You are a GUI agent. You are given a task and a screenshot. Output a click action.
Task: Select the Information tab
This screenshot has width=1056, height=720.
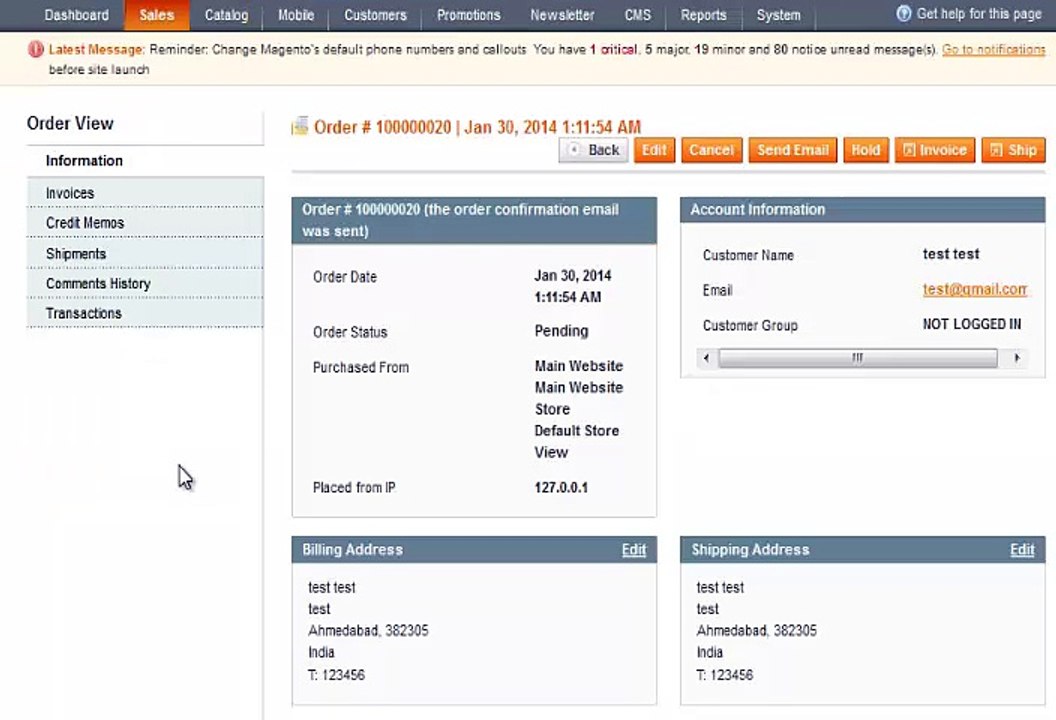(x=145, y=161)
